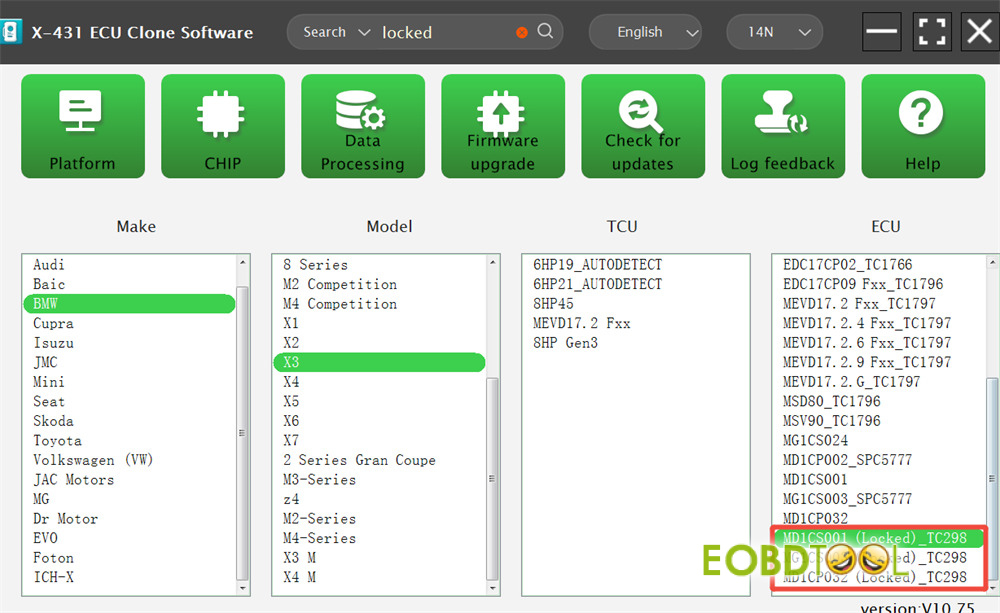Screen dimensions: 1000x613
Task: Open the Help question mark button
Action: [923, 126]
